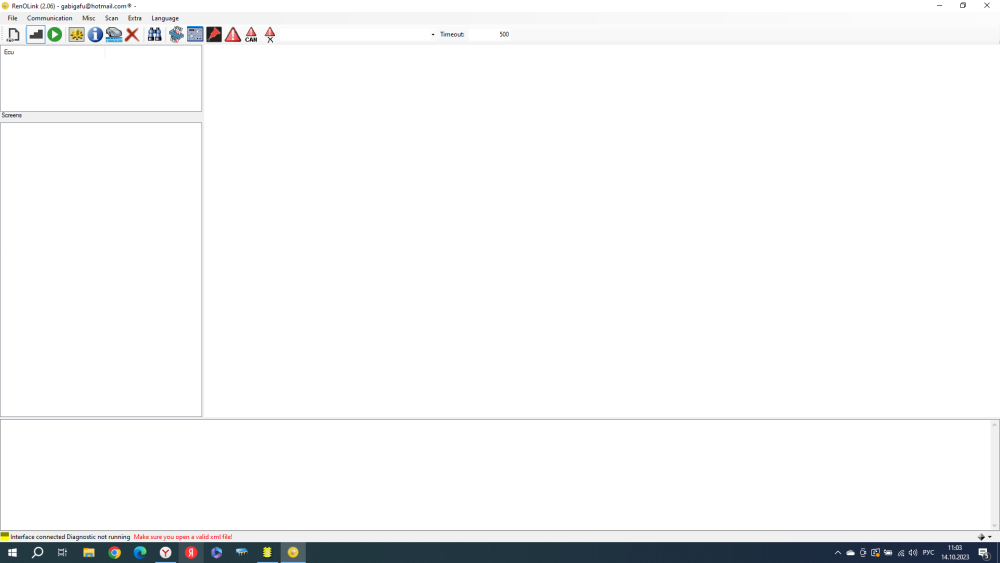Click the CAN warning triangle icon
The width and height of the screenshot is (1000, 563).
(x=251, y=35)
